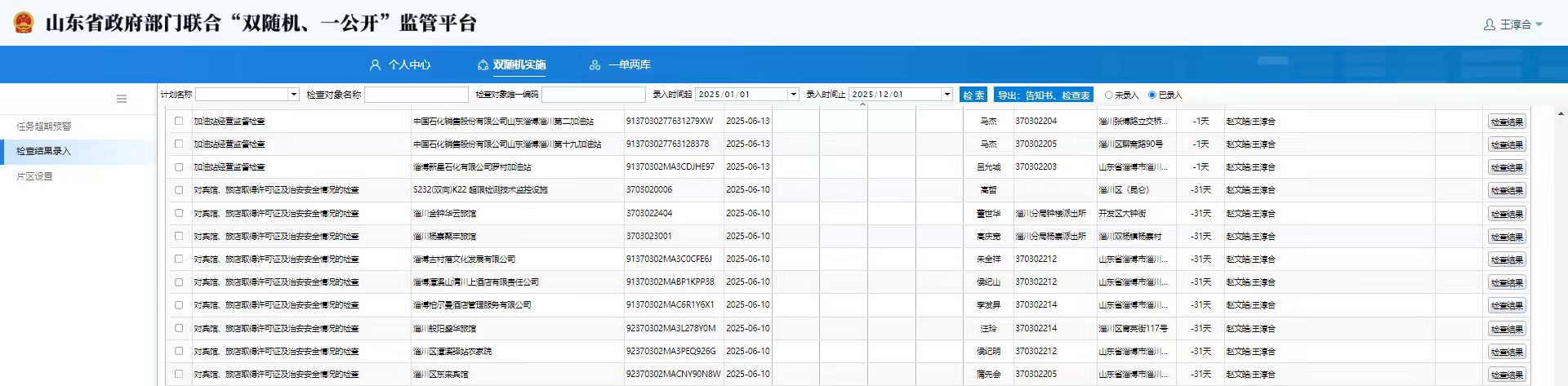This screenshot has height=386, width=1568.
Task: Tick checkbox for 淄博新星石化有限公司罗村加油站 row
Action: [x=179, y=166]
